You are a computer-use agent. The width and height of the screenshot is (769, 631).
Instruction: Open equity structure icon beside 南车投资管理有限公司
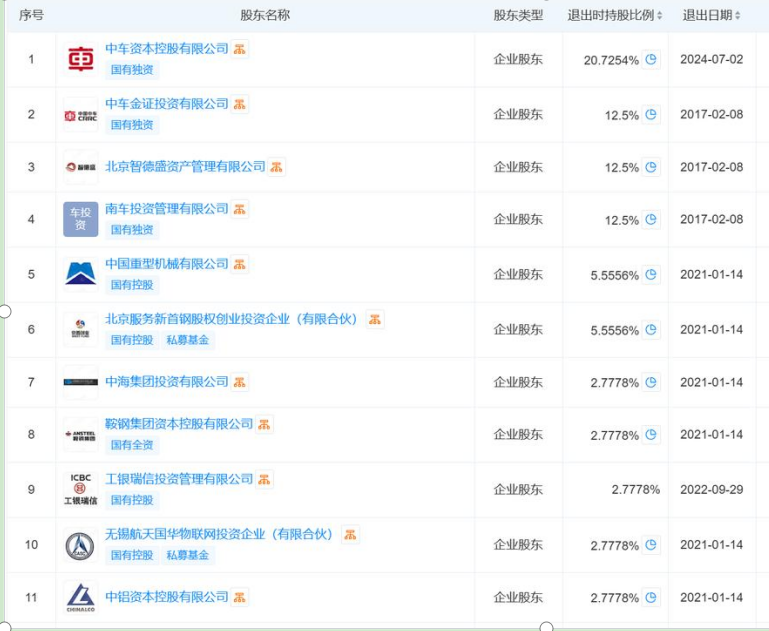pos(239,209)
